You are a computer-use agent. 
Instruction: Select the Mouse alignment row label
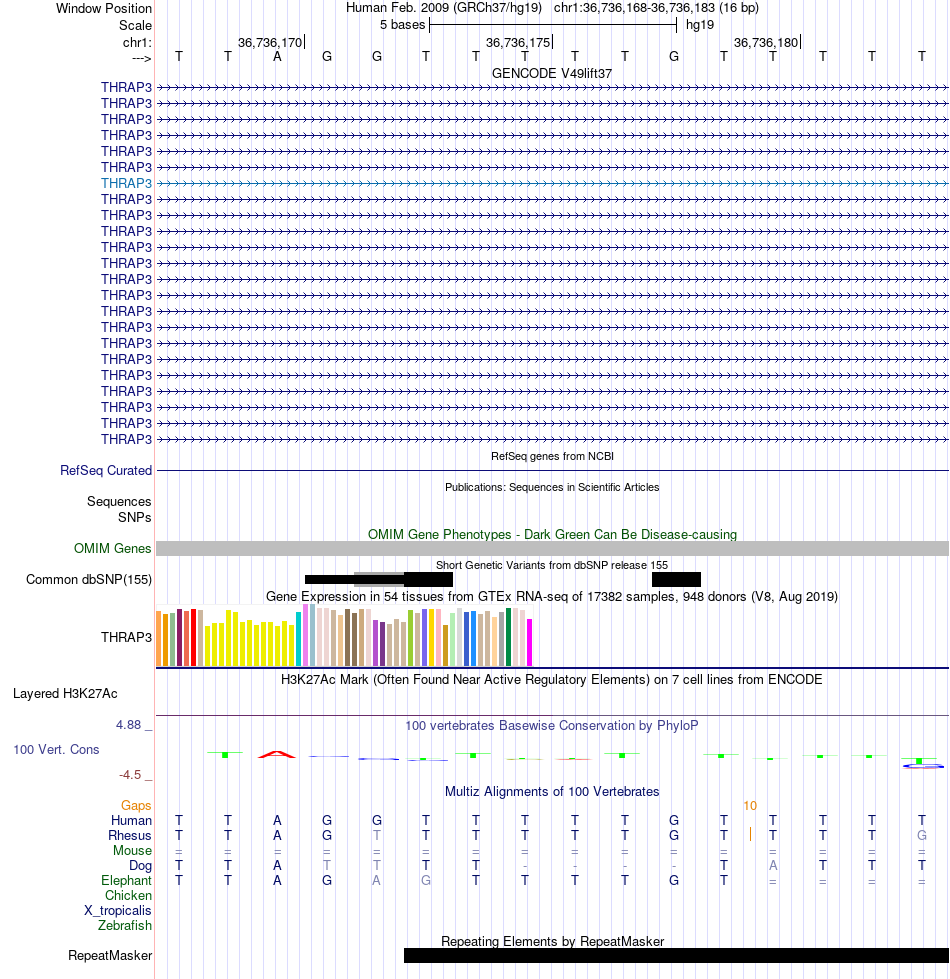tap(132, 850)
